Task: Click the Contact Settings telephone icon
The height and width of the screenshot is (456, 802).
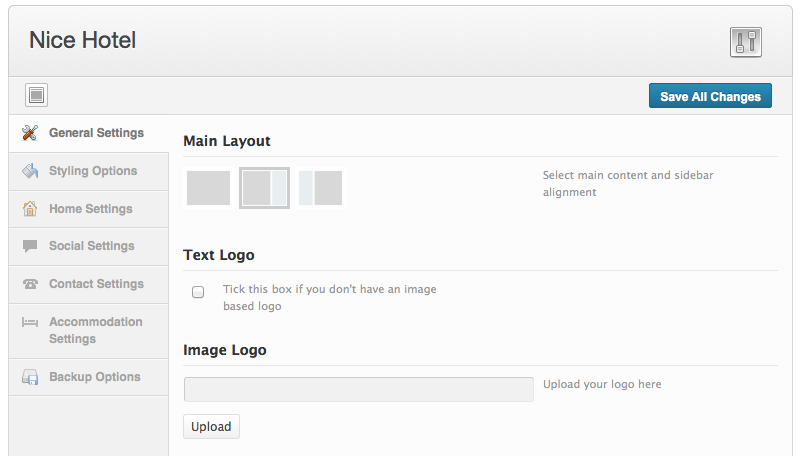Action: [x=30, y=284]
